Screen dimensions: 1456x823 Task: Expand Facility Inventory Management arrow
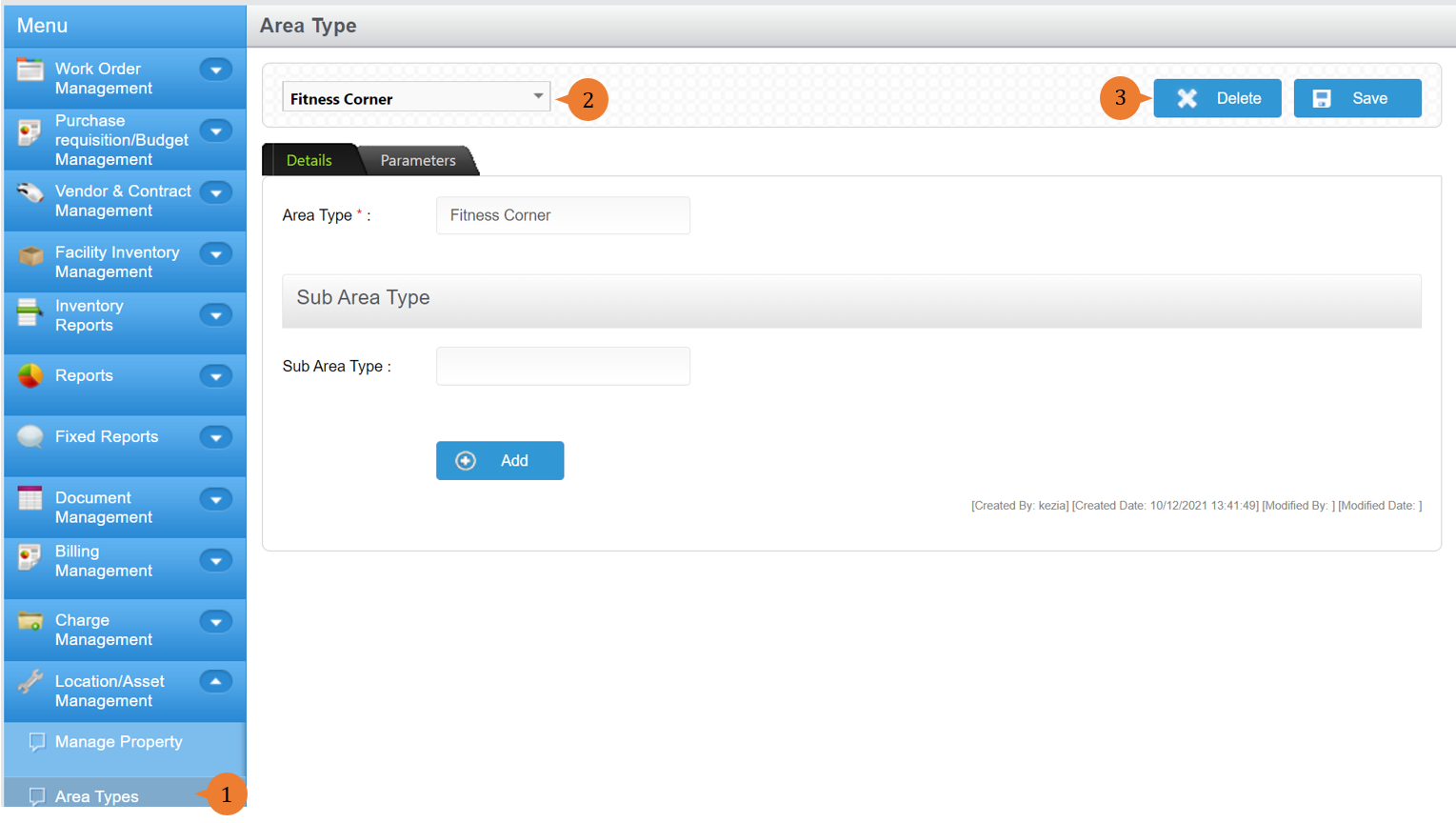[216, 254]
